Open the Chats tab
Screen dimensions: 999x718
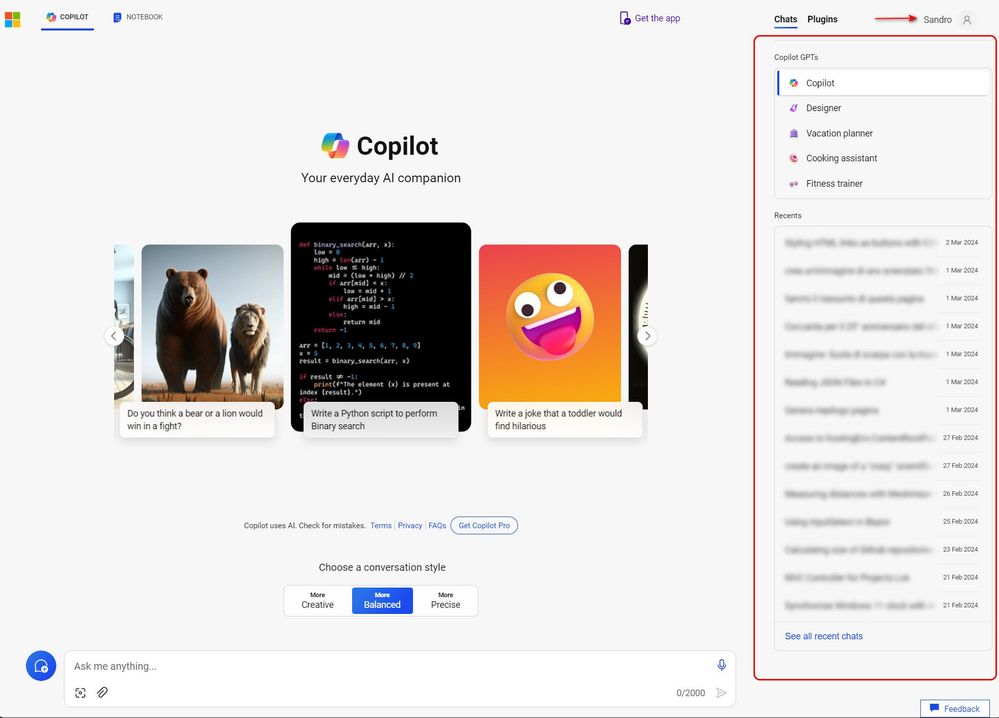(x=786, y=19)
